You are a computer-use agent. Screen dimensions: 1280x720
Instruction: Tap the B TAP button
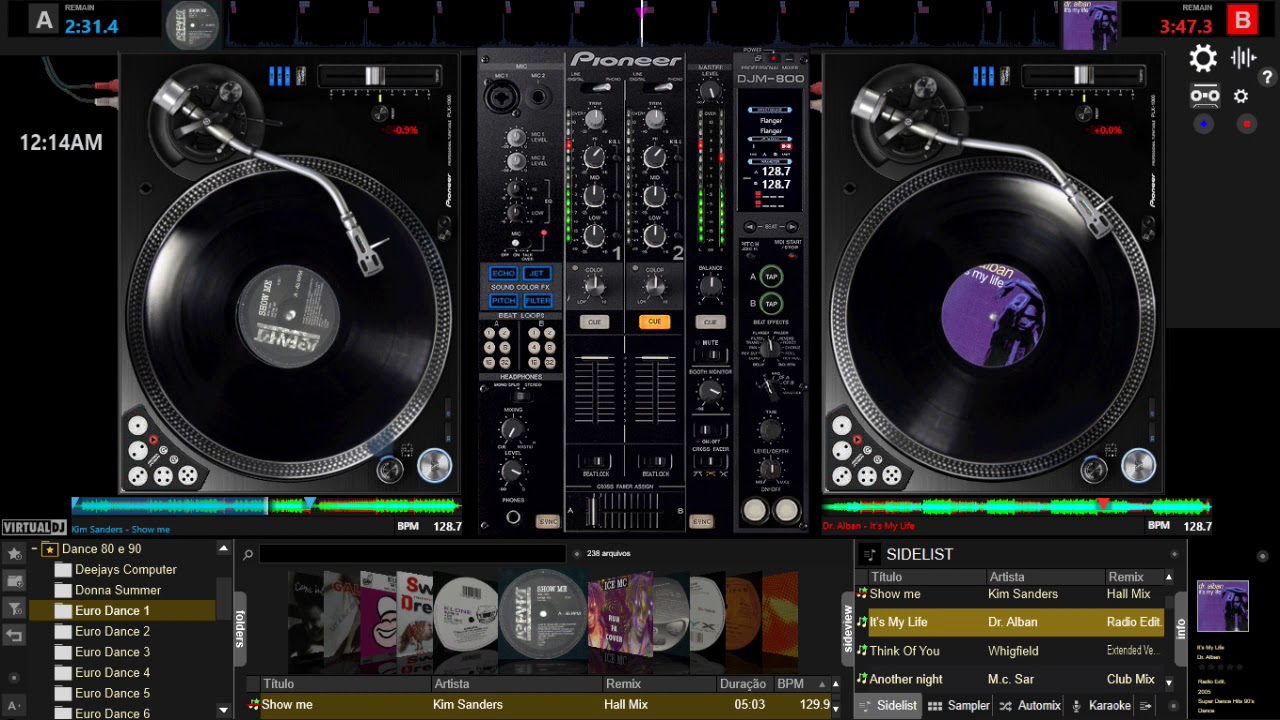(770, 303)
